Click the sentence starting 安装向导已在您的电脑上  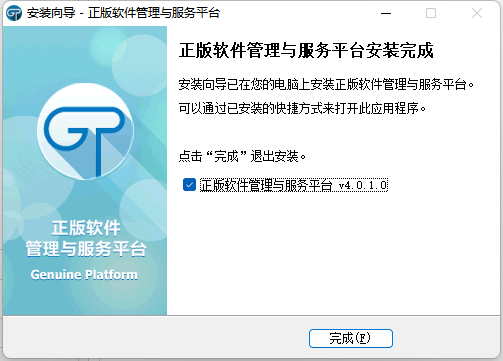[x=326, y=84]
